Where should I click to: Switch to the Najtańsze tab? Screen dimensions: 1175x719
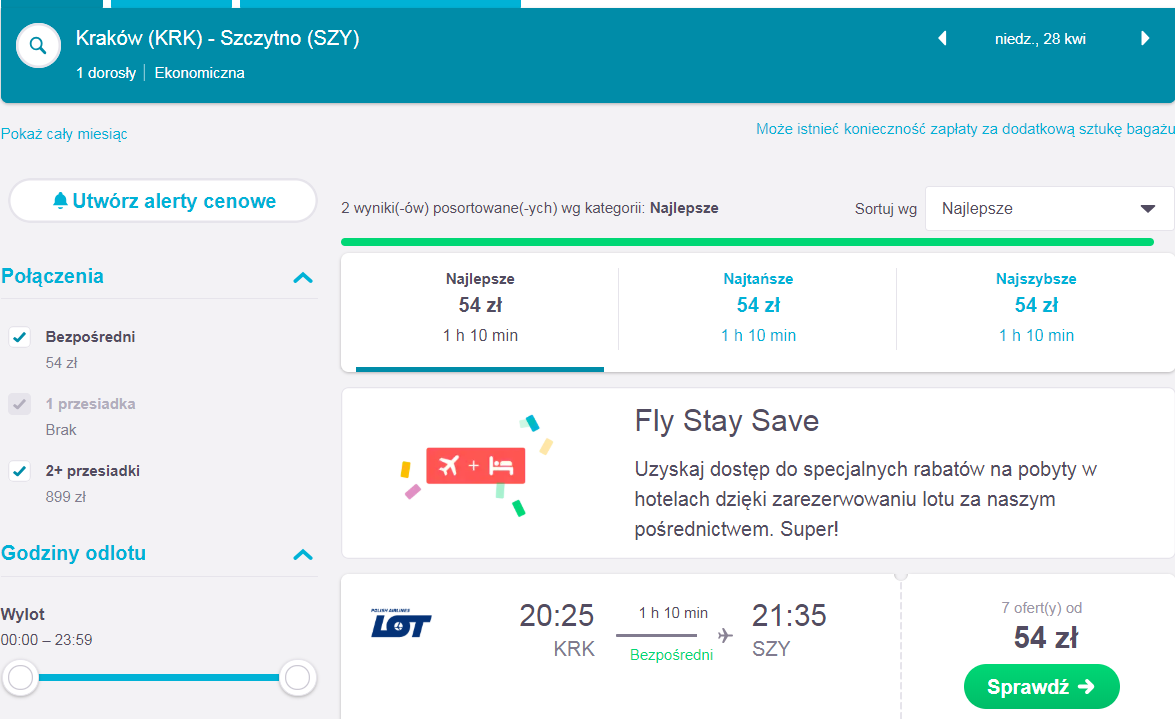click(758, 308)
